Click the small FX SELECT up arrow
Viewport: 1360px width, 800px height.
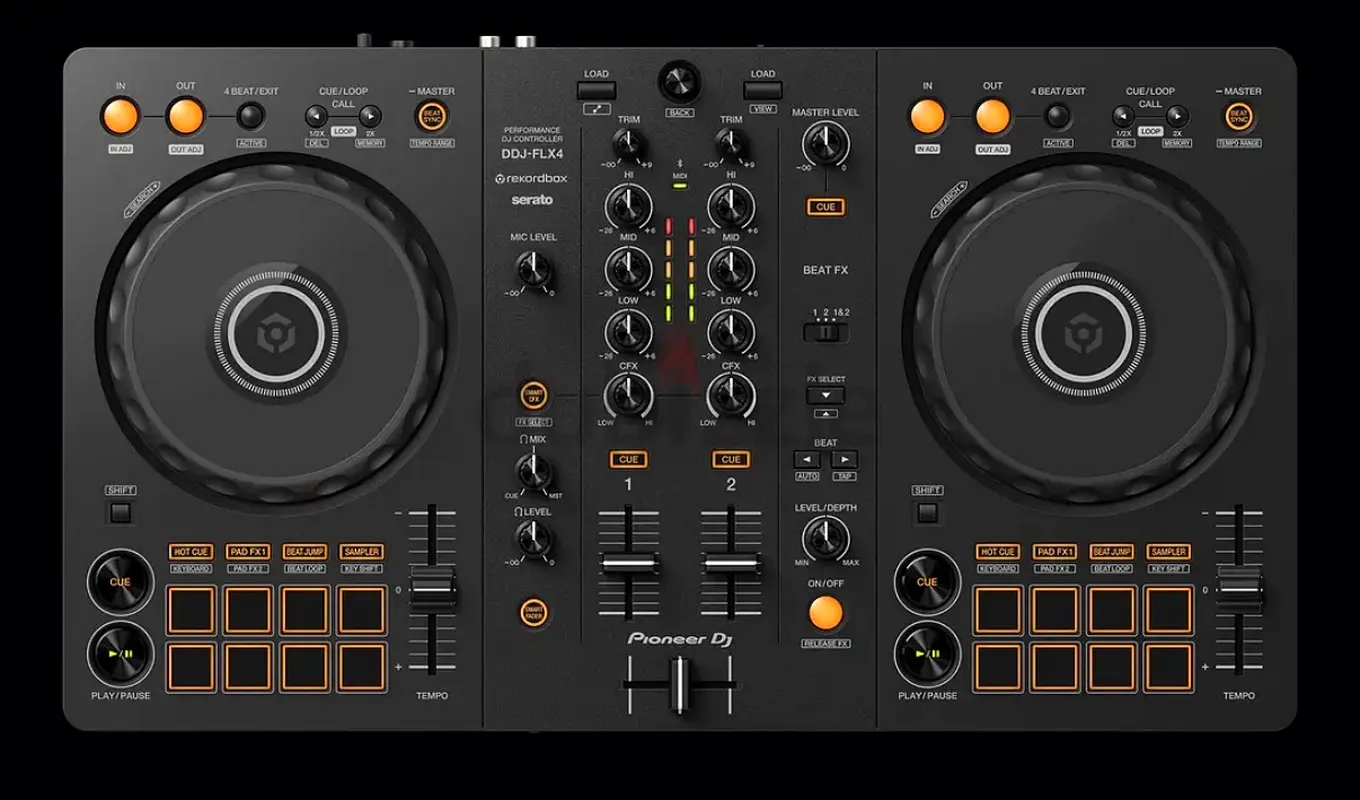(x=826, y=413)
